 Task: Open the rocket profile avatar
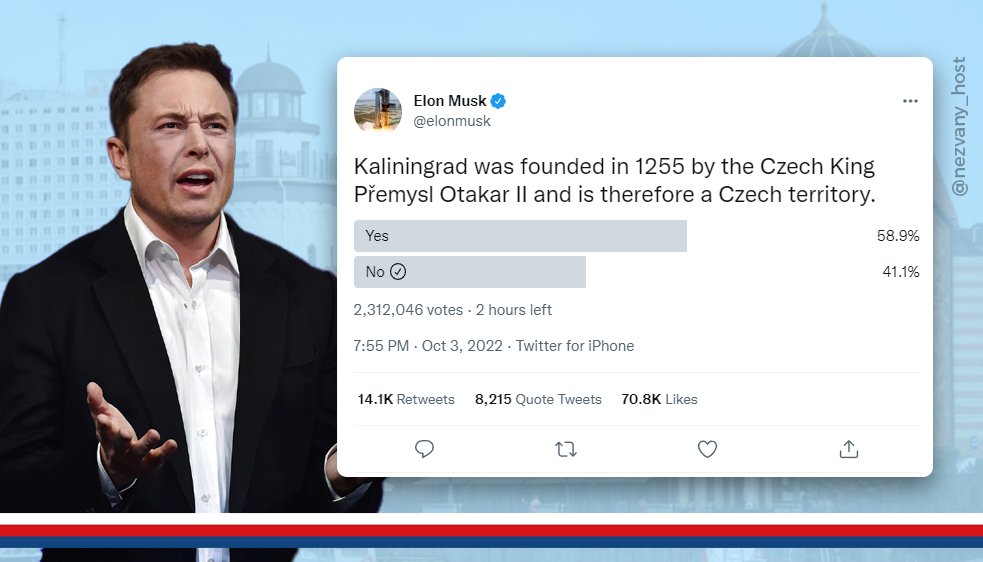[x=378, y=111]
